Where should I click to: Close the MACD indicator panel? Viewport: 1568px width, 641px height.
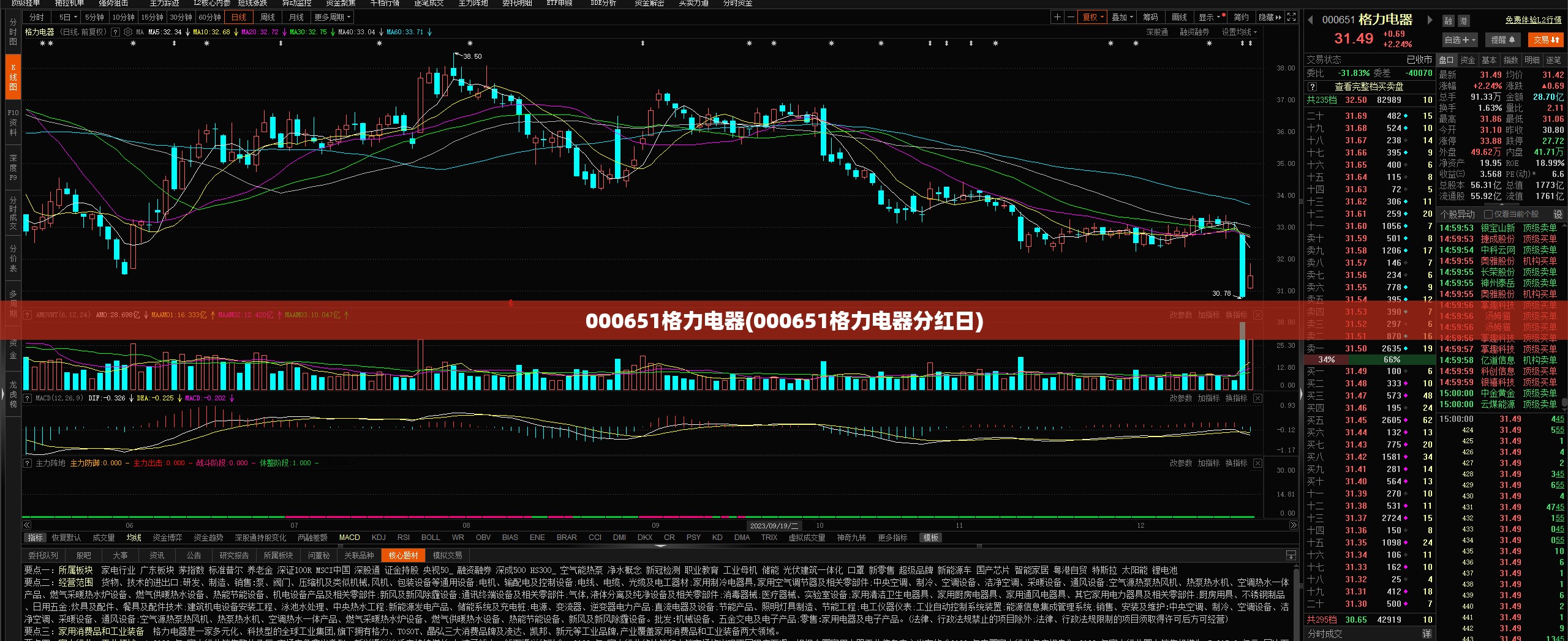[x=1257, y=398]
